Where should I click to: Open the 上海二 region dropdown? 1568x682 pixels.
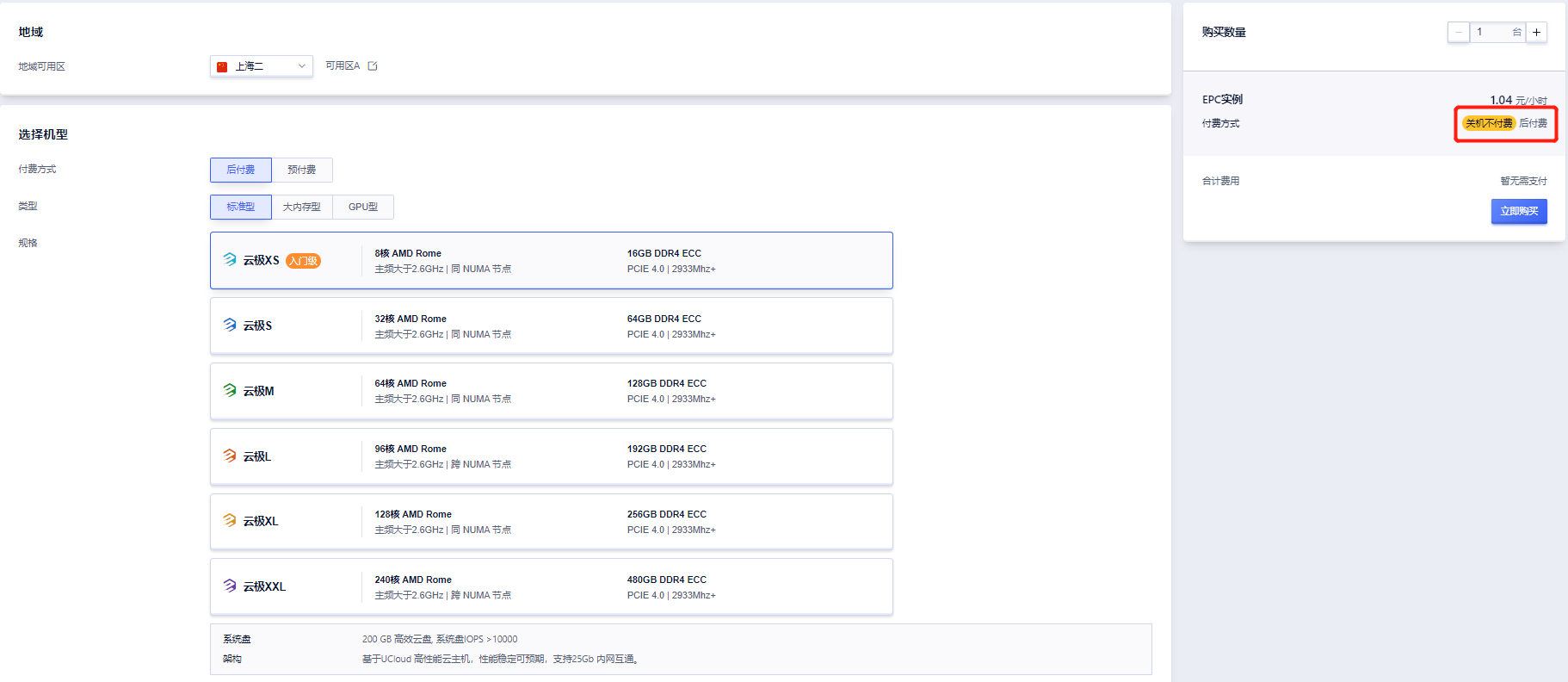point(262,66)
